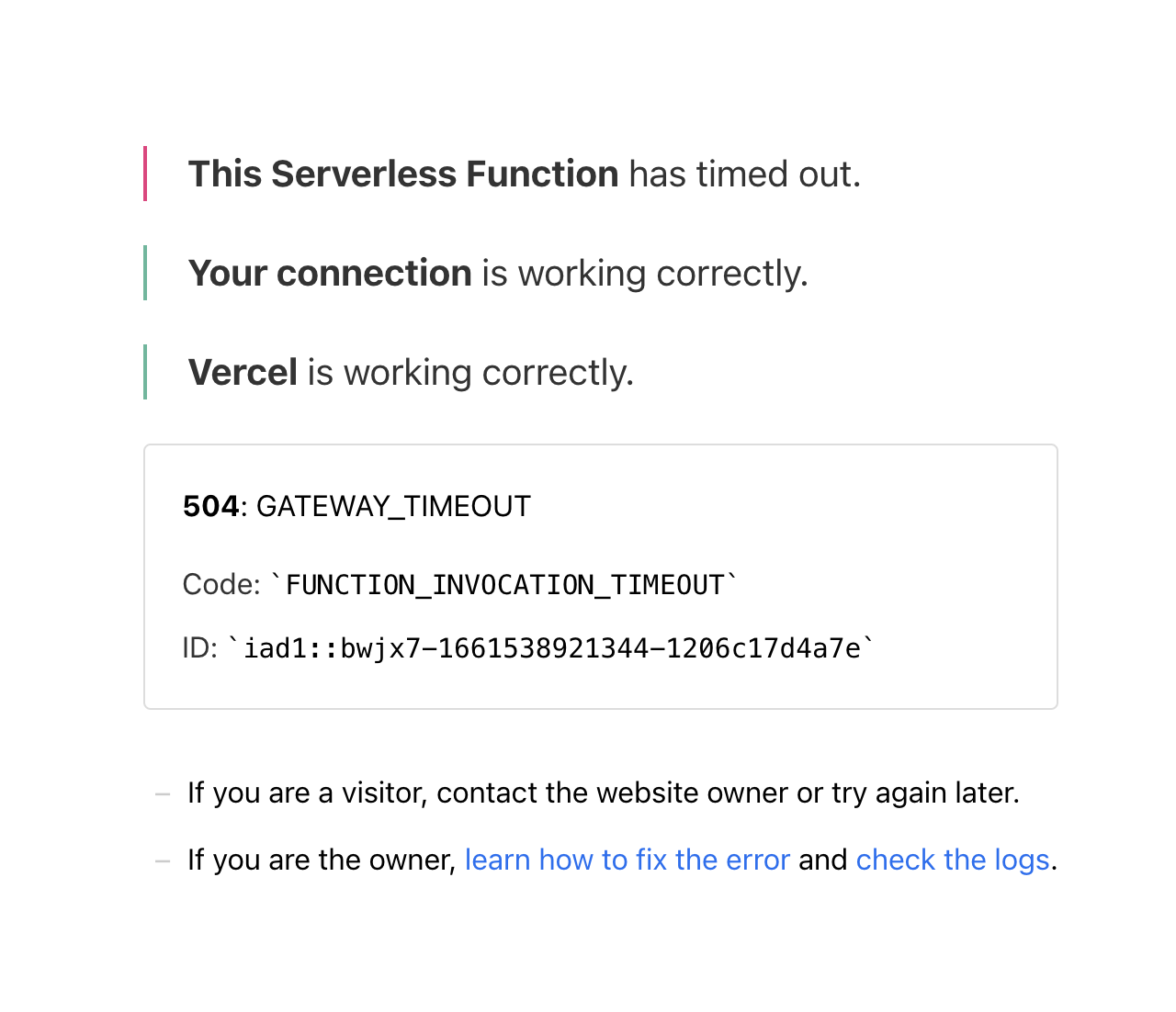Click the Code label in the error box
Viewport: 1176px width, 1012px height.
(x=220, y=584)
